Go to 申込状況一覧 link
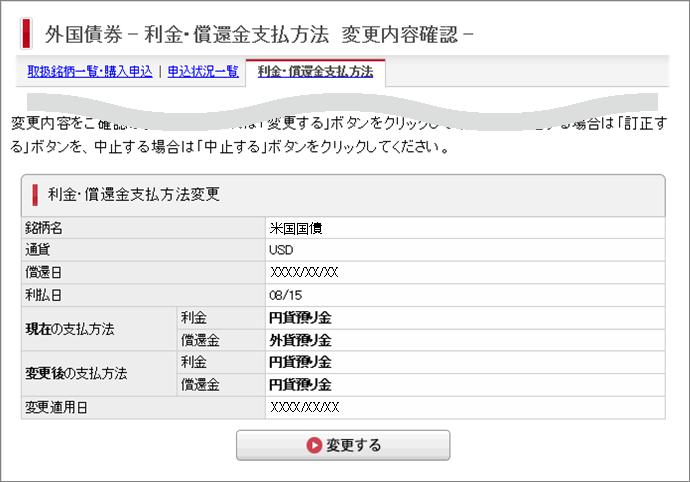Screen dimensions: 690x482 pos(203,72)
